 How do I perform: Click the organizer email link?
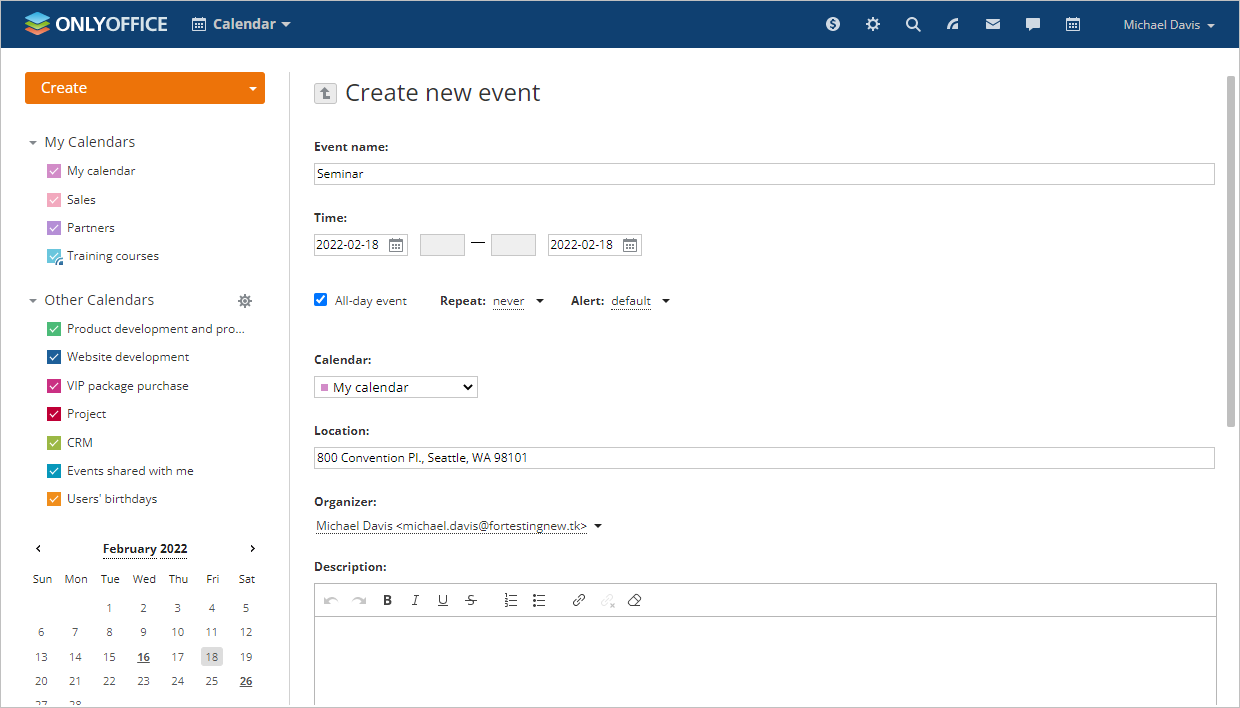tap(450, 525)
